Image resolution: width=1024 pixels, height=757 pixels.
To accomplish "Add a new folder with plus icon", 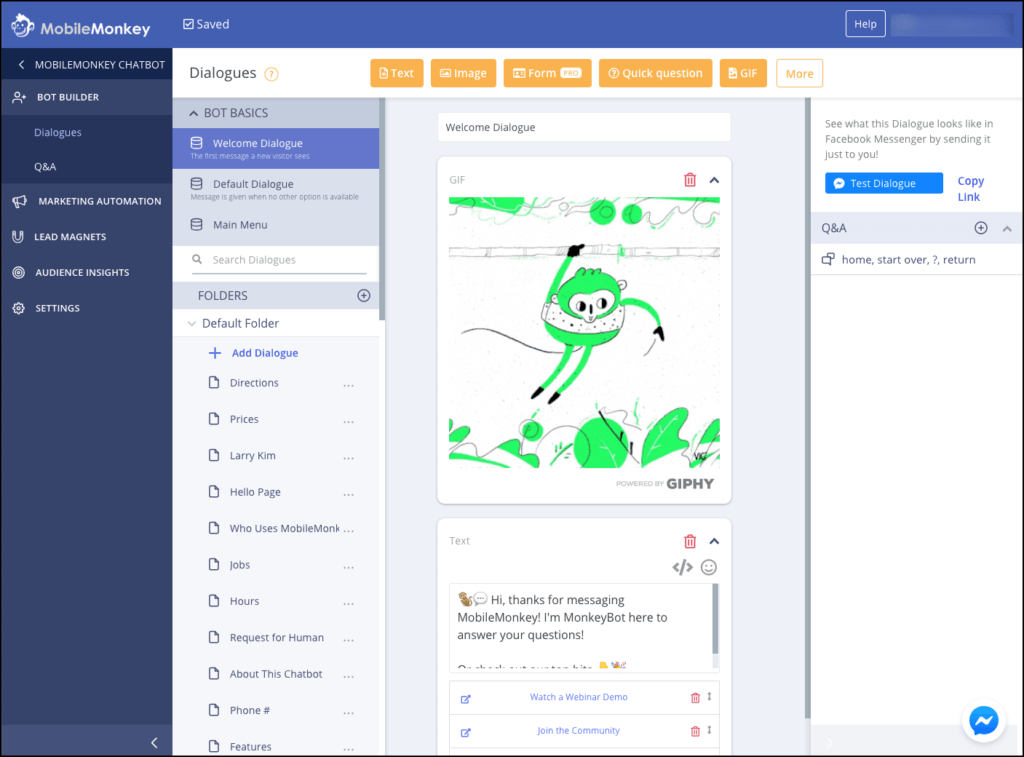I will [364, 296].
